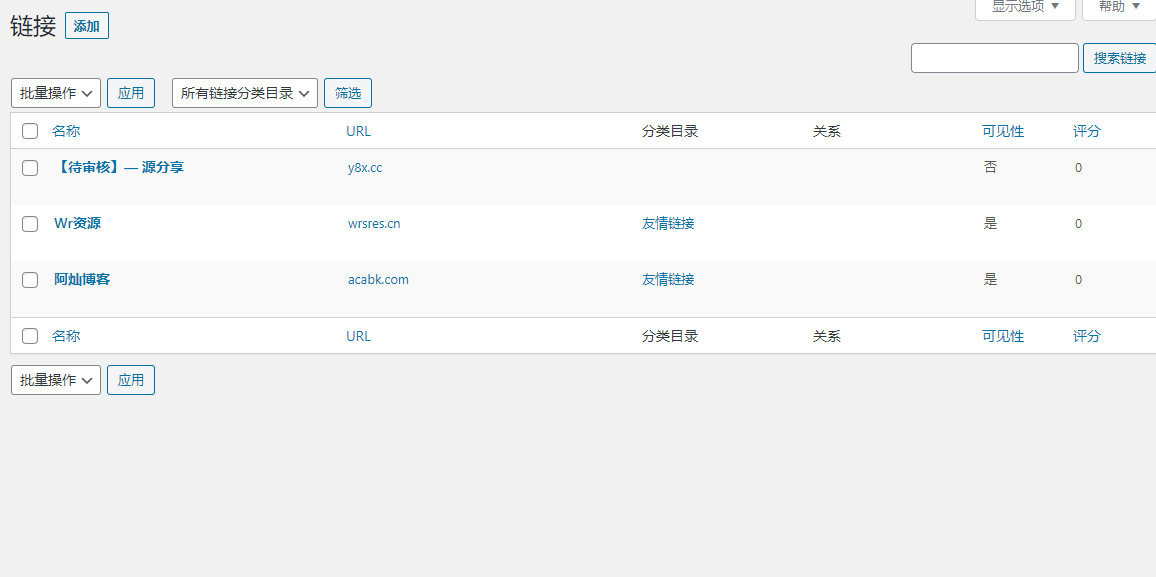
Task: Sort by the URL column header
Action: pos(358,131)
